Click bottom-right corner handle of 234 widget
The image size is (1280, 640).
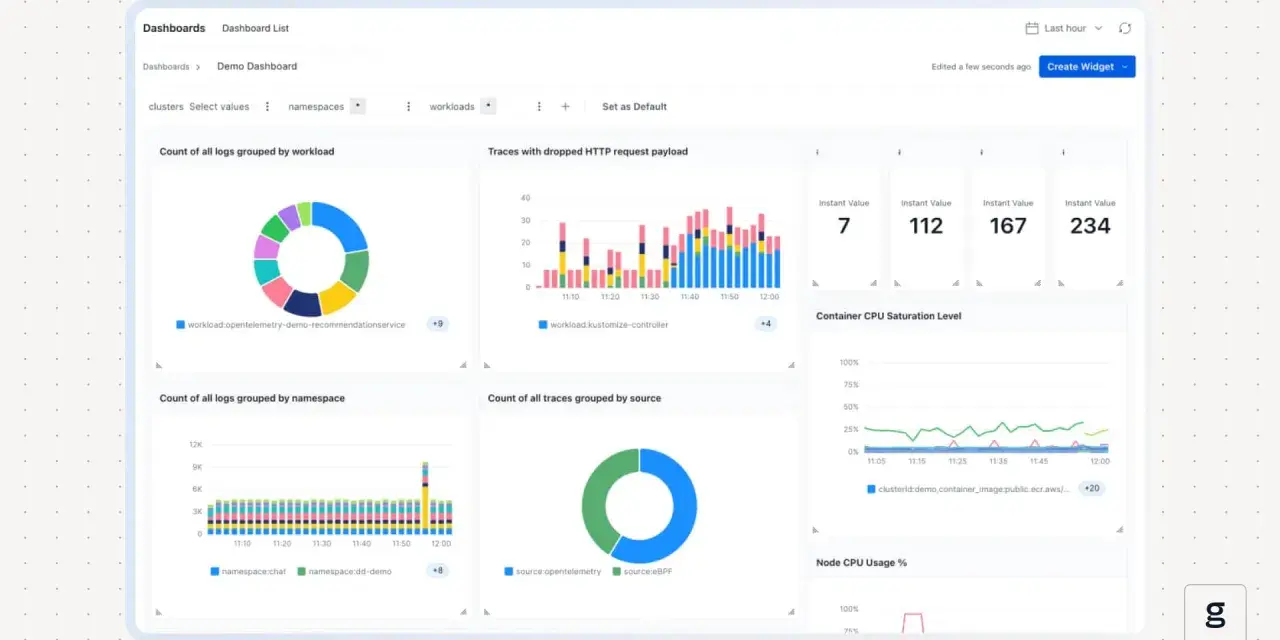coord(1120,283)
